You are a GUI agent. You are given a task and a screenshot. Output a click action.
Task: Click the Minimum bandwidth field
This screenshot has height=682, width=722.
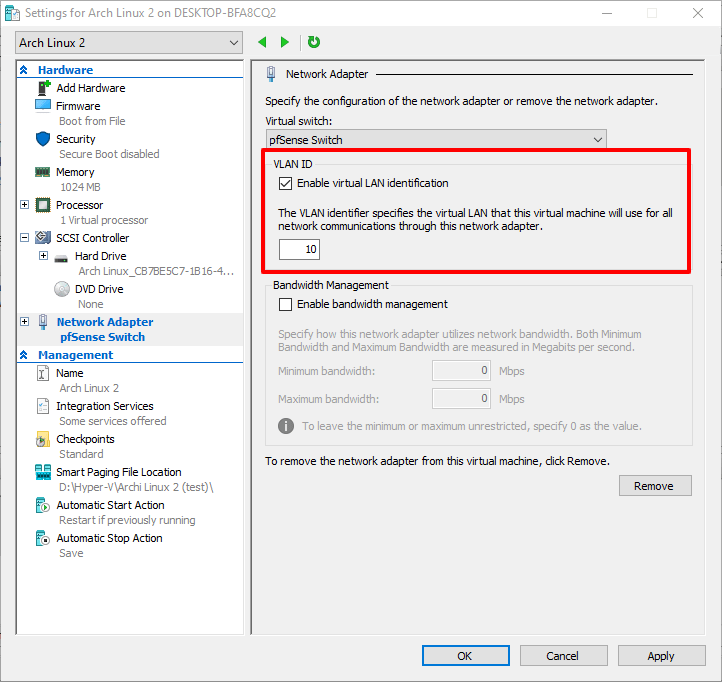coord(461,371)
